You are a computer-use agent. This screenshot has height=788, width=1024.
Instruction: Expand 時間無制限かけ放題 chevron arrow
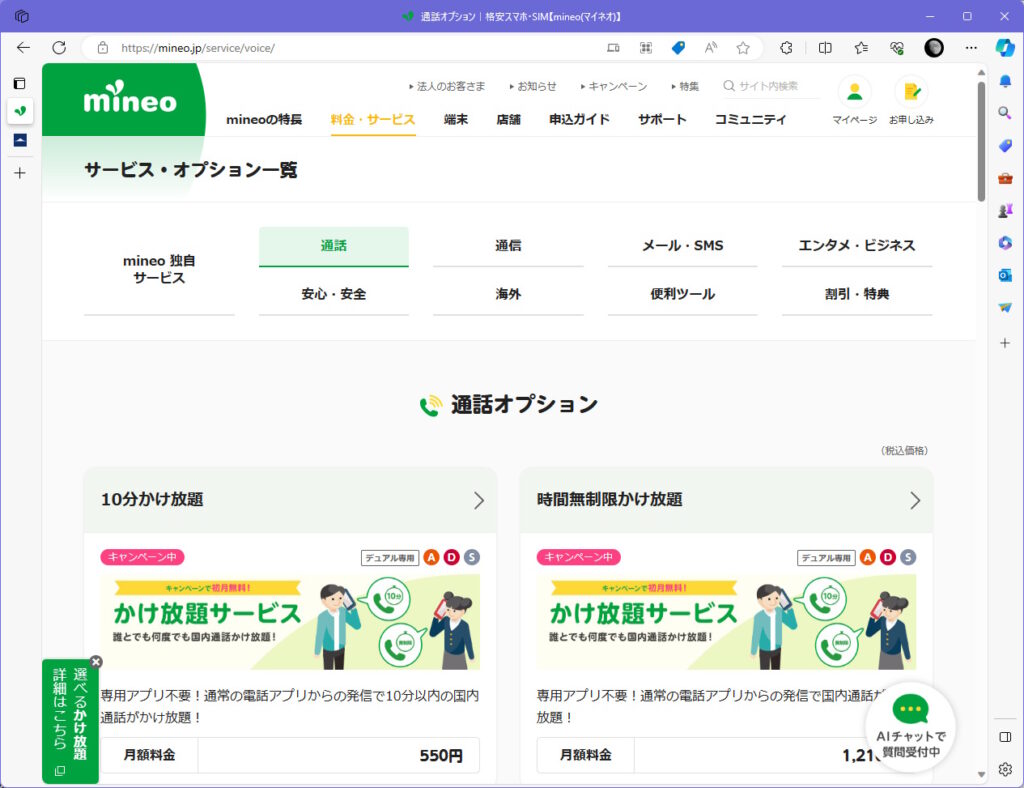[915, 500]
